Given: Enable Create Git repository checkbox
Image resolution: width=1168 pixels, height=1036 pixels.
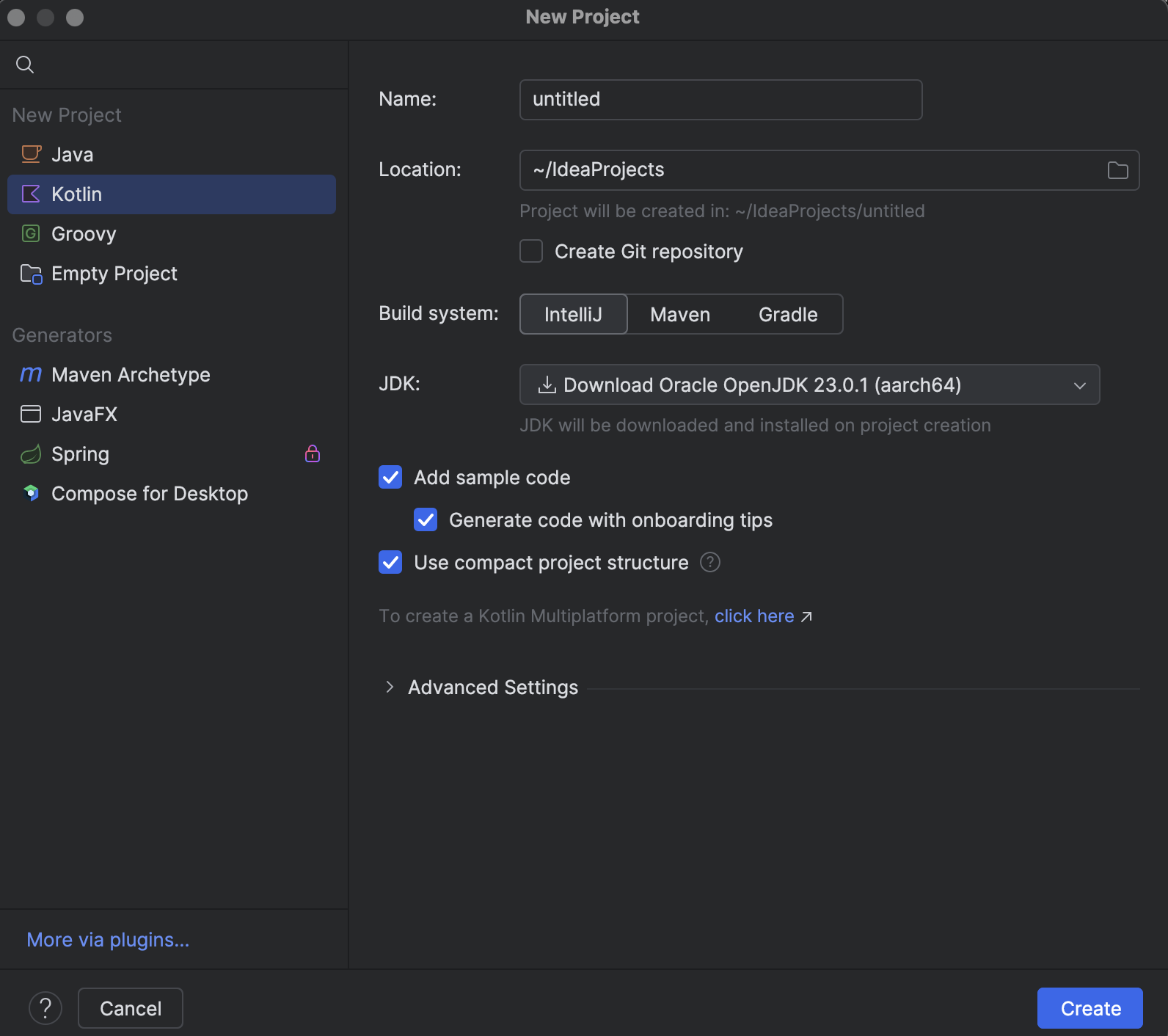Looking at the screenshot, I should 531,251.
